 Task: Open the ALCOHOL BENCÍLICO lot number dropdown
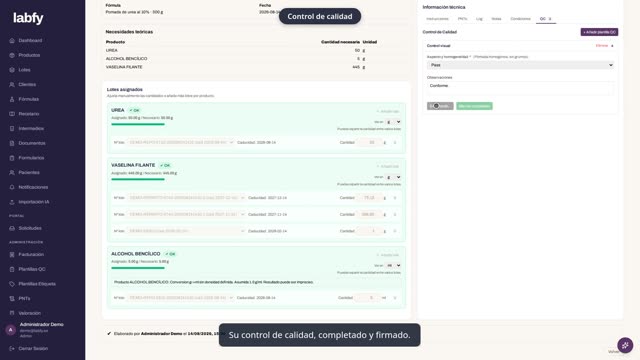[181, 298]
